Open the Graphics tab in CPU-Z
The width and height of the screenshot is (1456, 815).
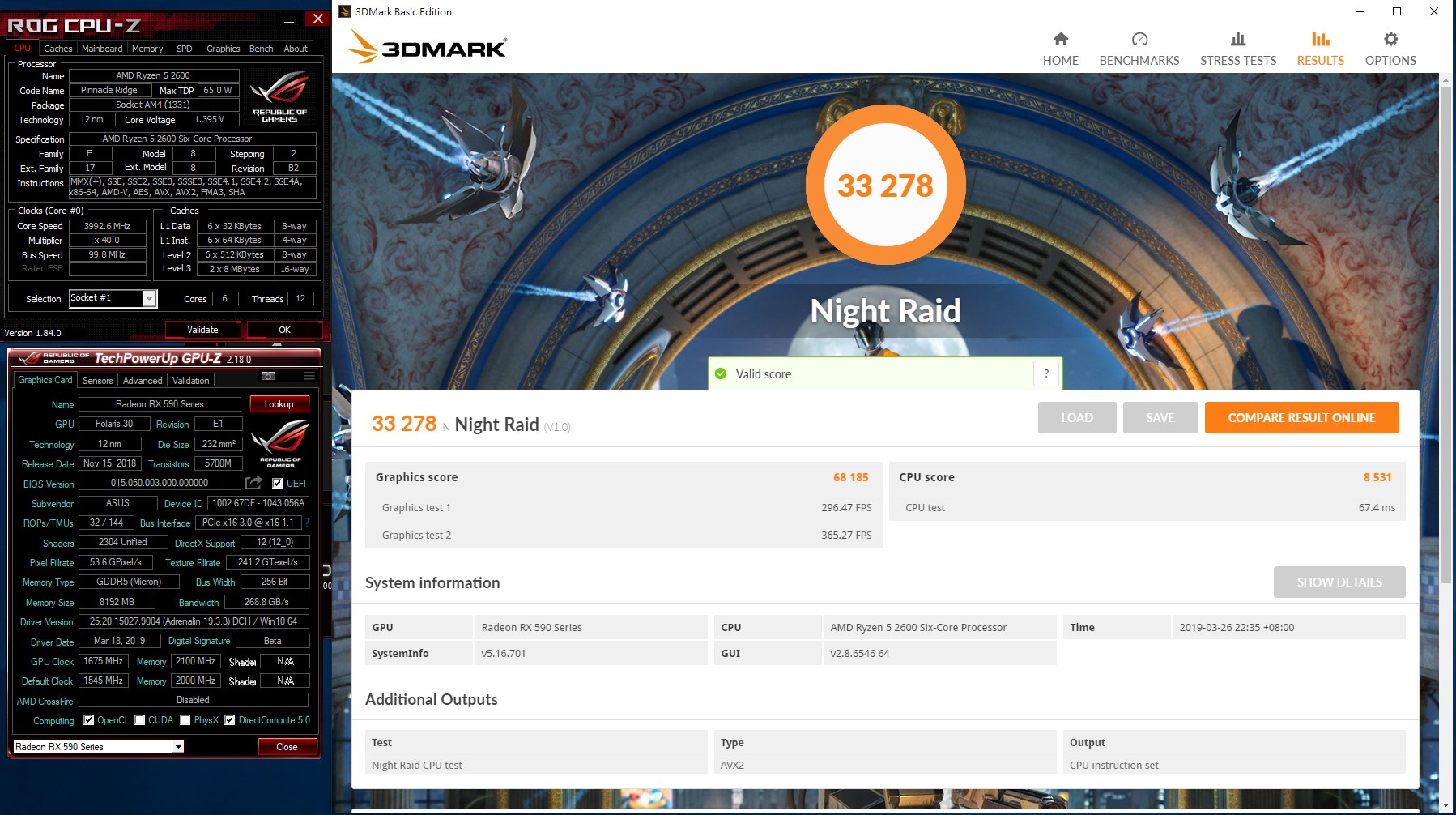223,49
